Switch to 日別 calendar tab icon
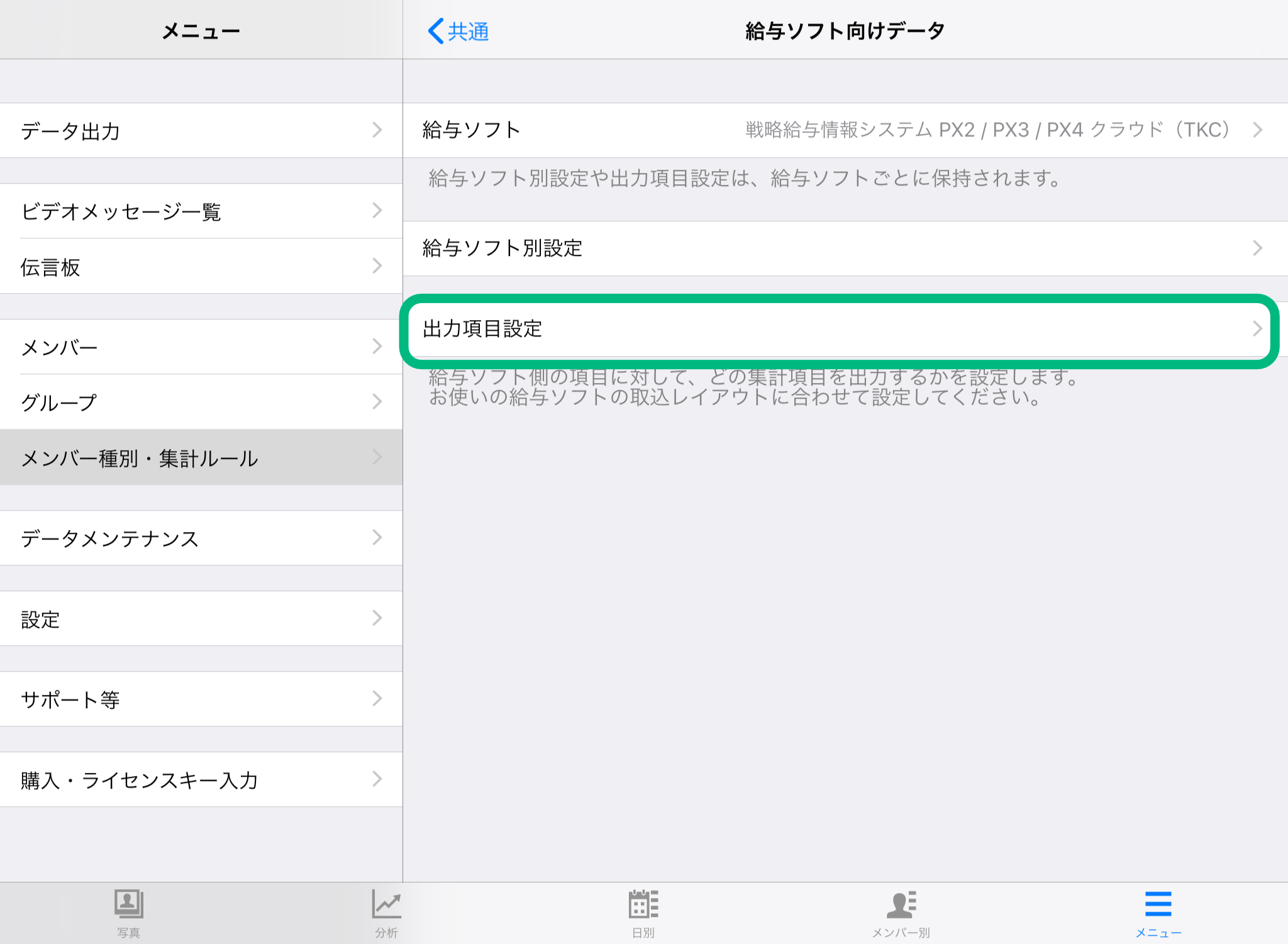The width and height of the screenshot is (1288, 944). tap(643, 905)
